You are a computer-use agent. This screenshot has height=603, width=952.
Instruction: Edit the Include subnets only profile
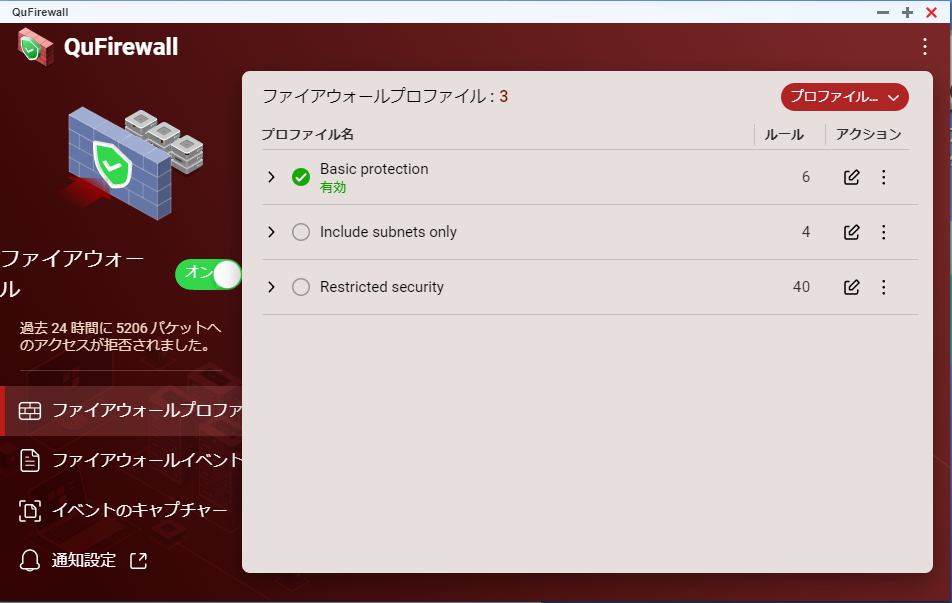point(851,232)
